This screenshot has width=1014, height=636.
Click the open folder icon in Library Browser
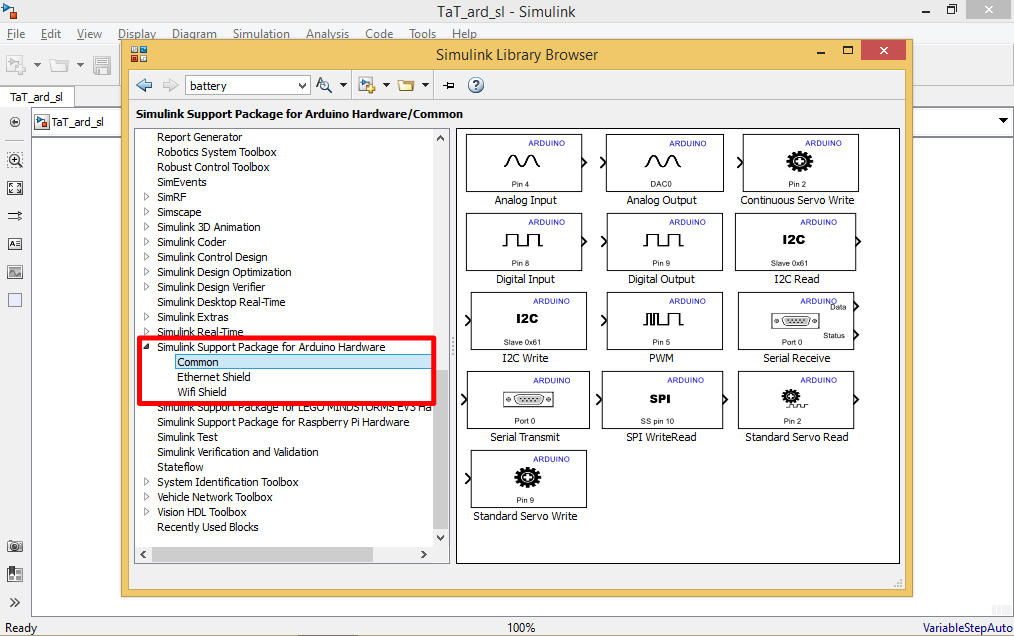405,85
